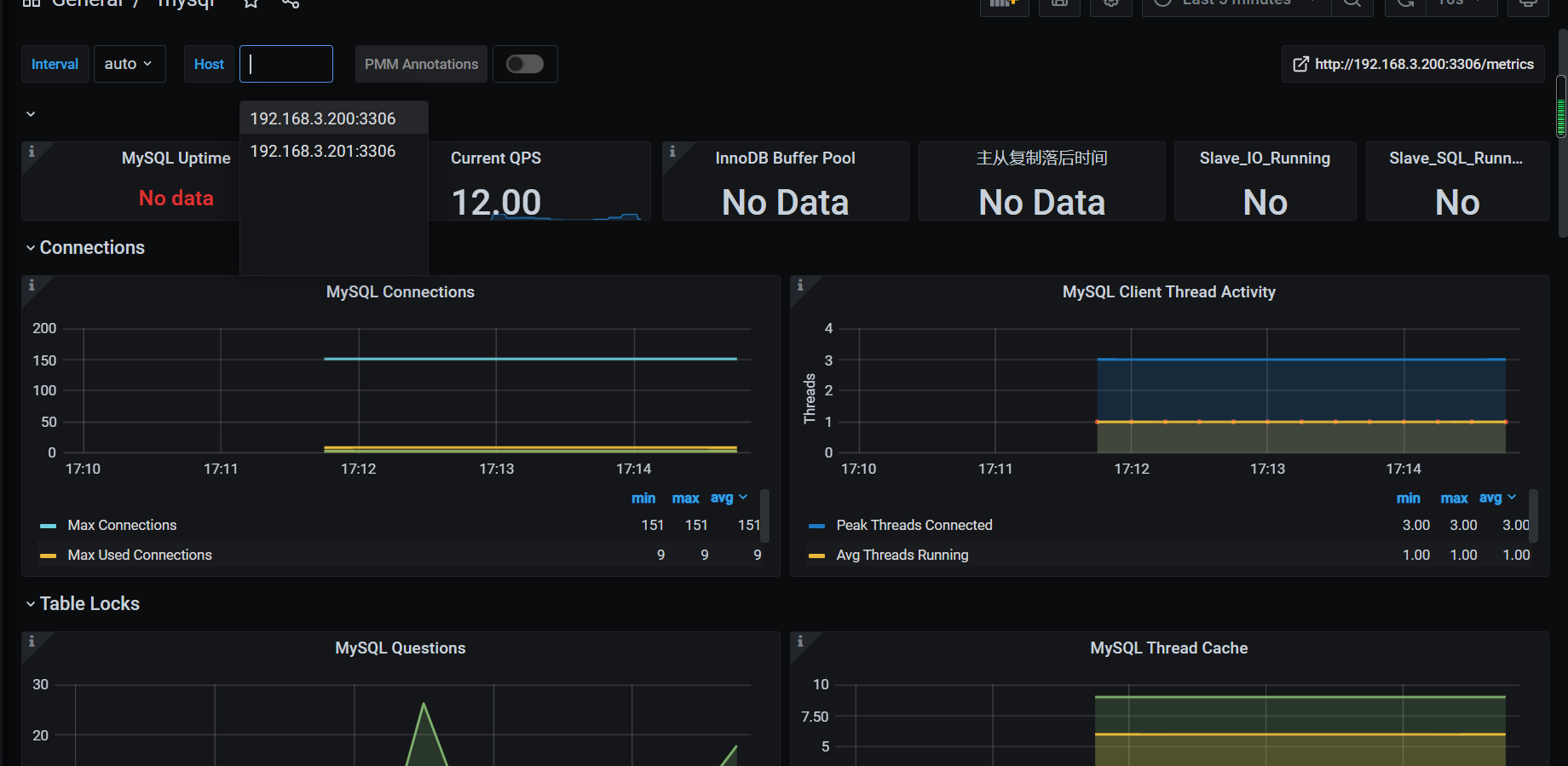Click the Slave_IO_Running value No
1568x766 pixels.
tap(1265, 203)
